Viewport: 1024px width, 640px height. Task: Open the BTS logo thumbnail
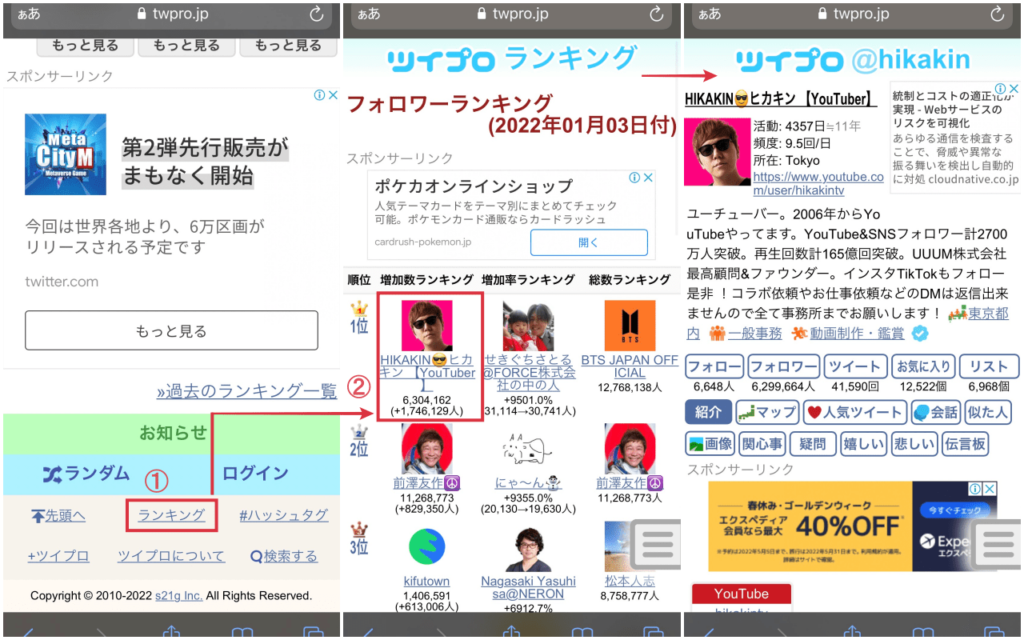click(630, 326)
